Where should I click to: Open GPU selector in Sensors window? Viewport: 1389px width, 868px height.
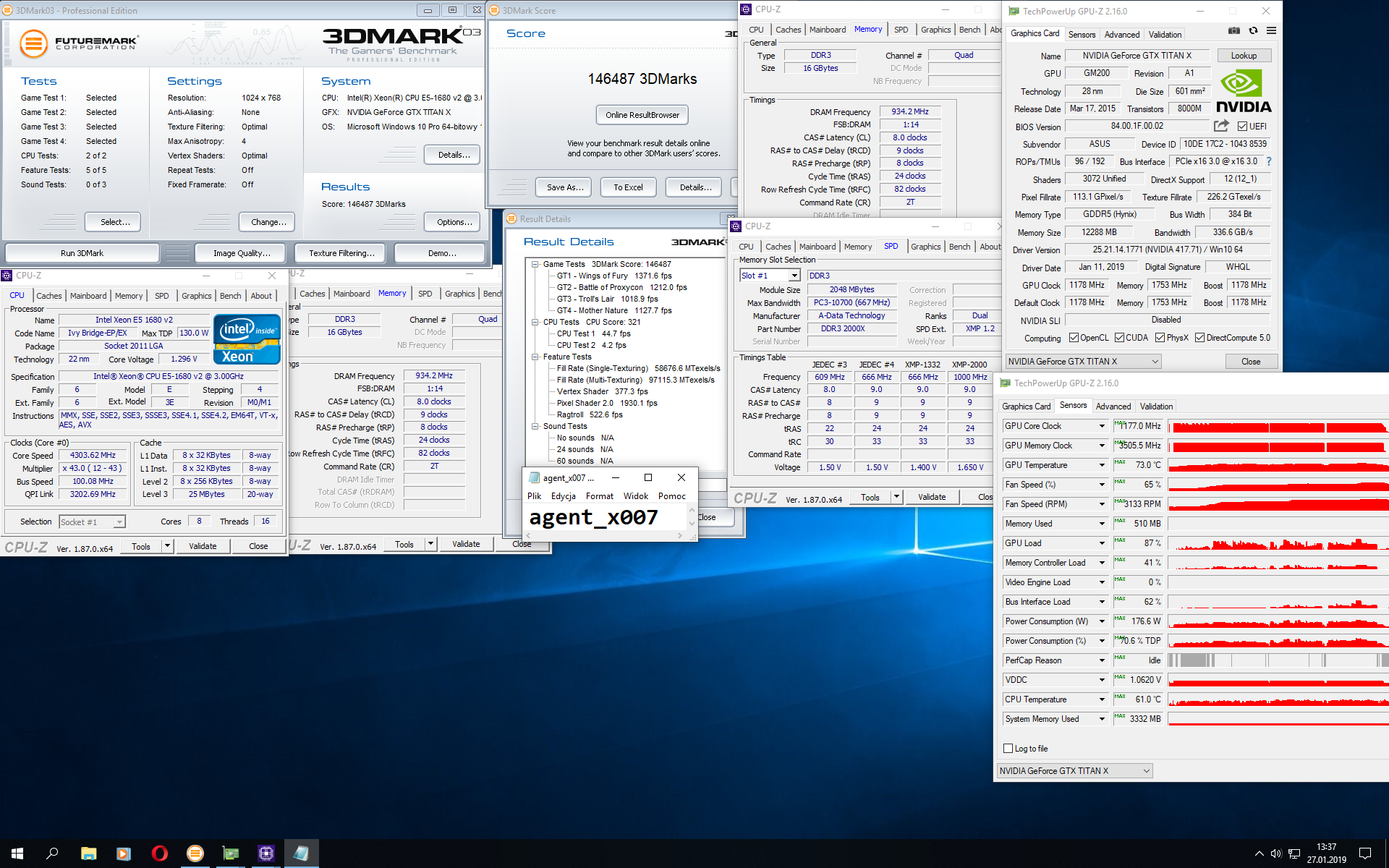pyautogui.click(x=1074, y=771)
